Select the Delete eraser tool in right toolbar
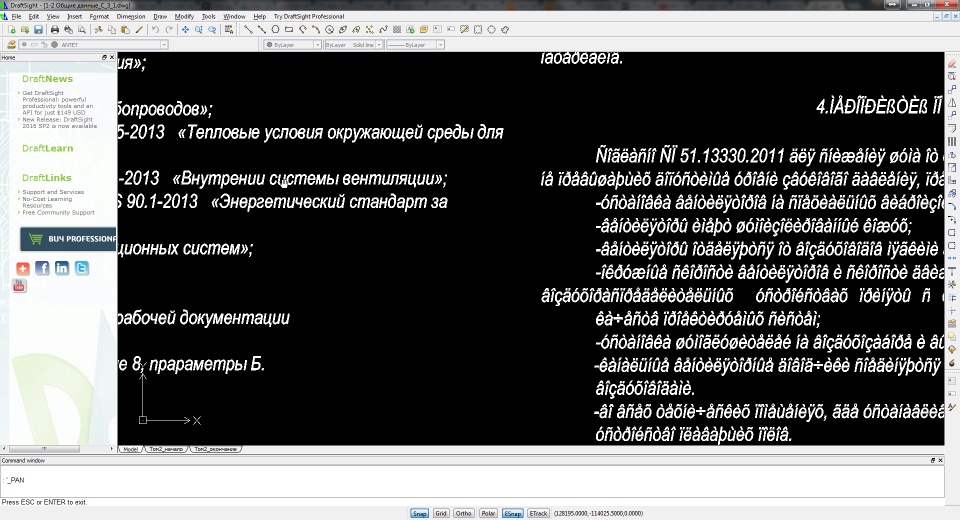 pyautogui.click(x=952, y=64)
